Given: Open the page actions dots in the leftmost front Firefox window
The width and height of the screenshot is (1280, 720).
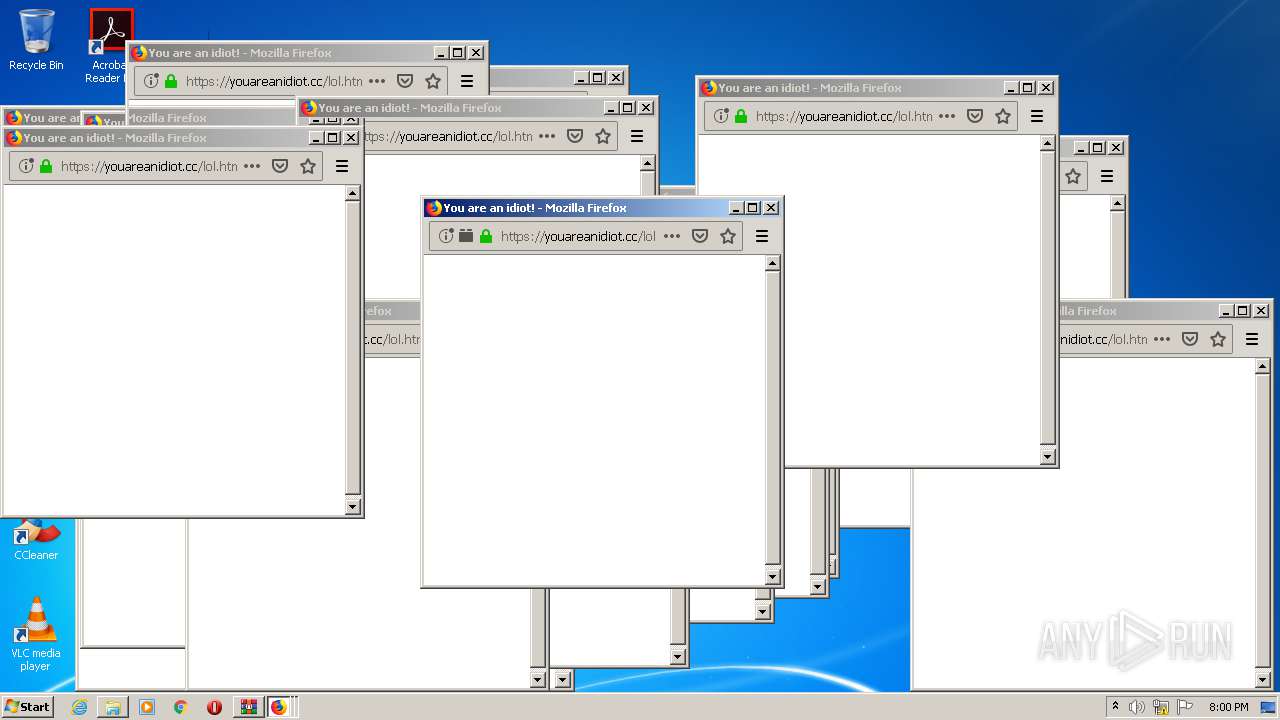Looking at the screenshot, I should point(252,166).
